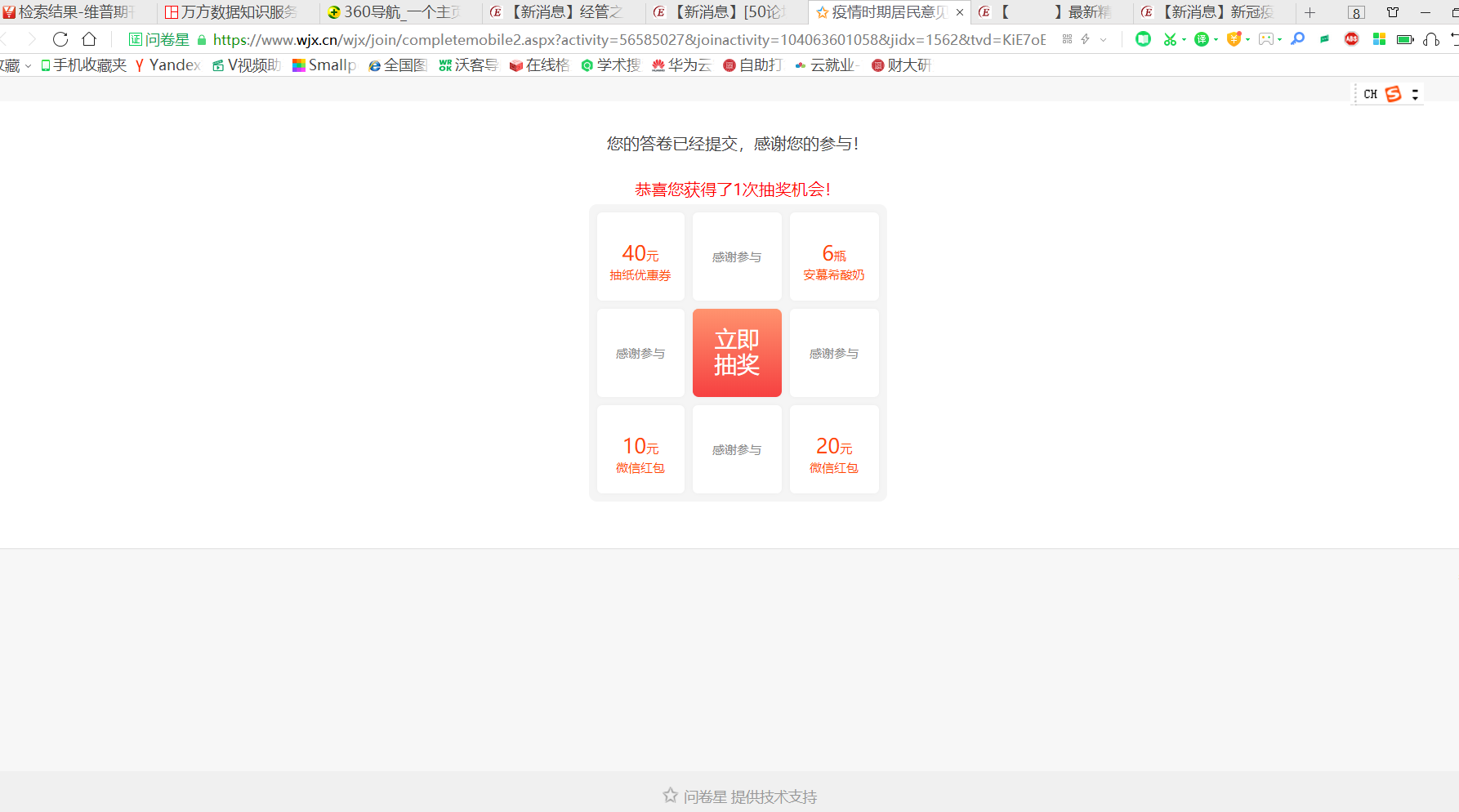
Task: Click the green flag extension icon
Action: coord(1324,39)
